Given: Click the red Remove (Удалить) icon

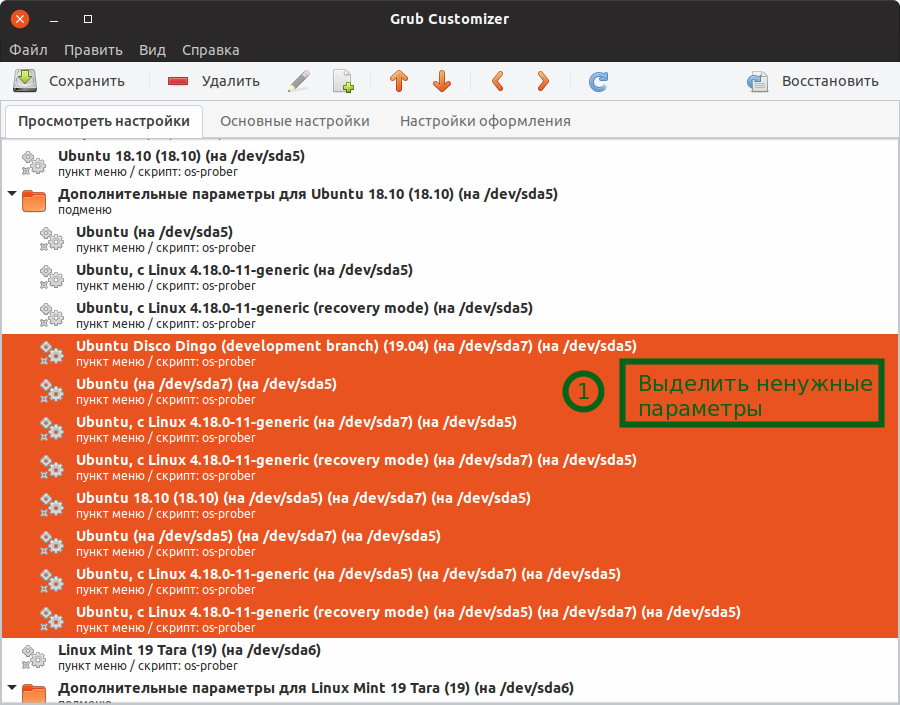Looking at the screenshot, I should coord(178,81).
